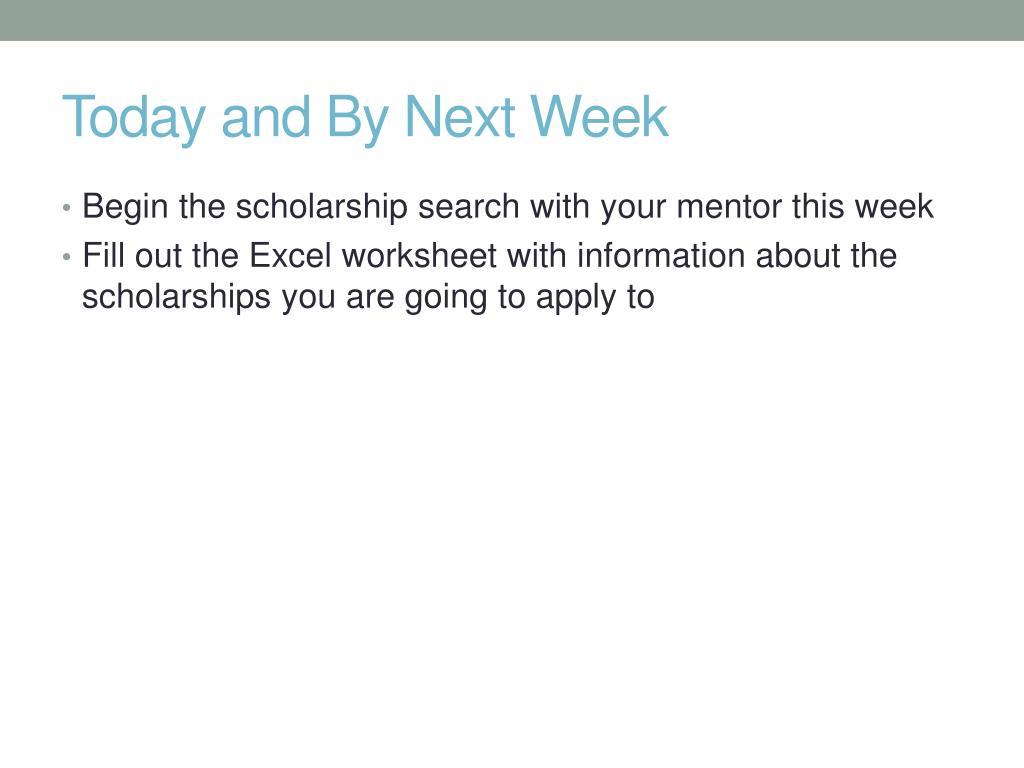This screenshot has height=768, width=1024.
Task: Click the gray header bar at the top
Action: [512, 20]
